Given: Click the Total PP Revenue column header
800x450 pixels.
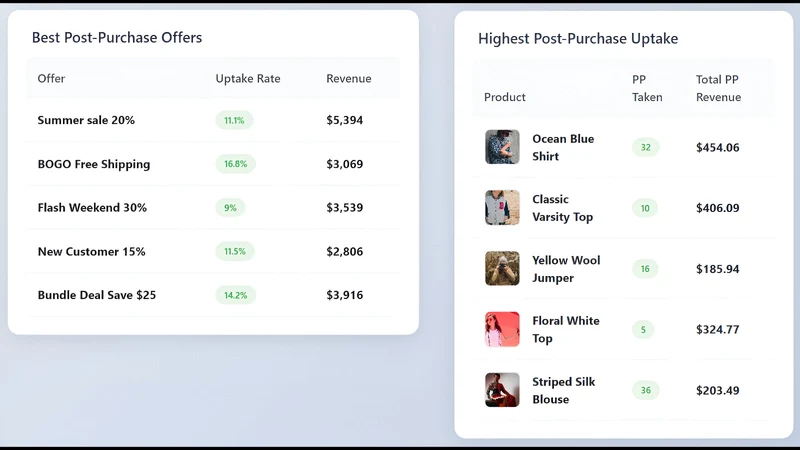Looking at the screenshot, I should tap(718, 88).
